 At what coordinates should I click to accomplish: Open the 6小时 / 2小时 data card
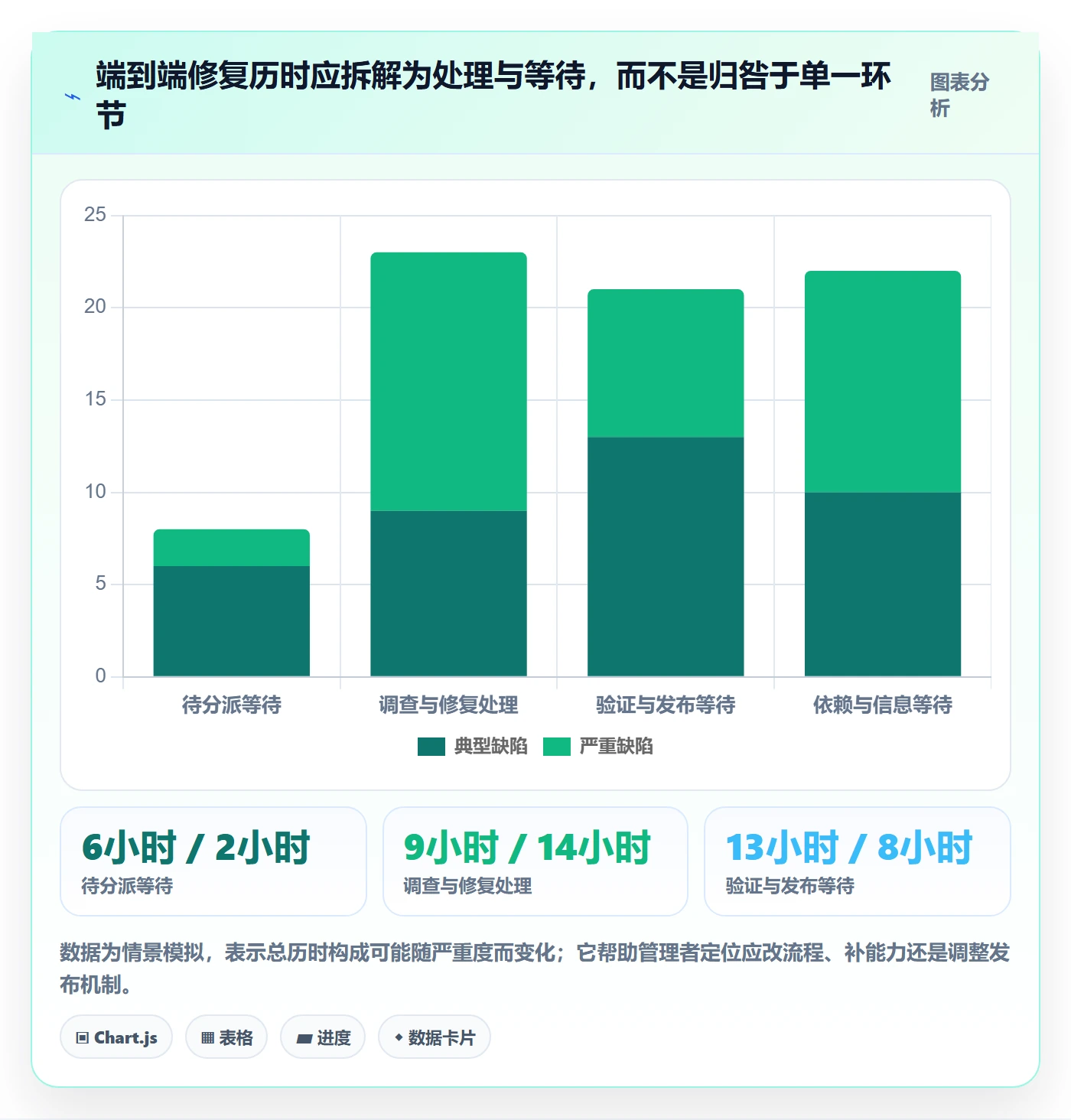coord(213,861)
